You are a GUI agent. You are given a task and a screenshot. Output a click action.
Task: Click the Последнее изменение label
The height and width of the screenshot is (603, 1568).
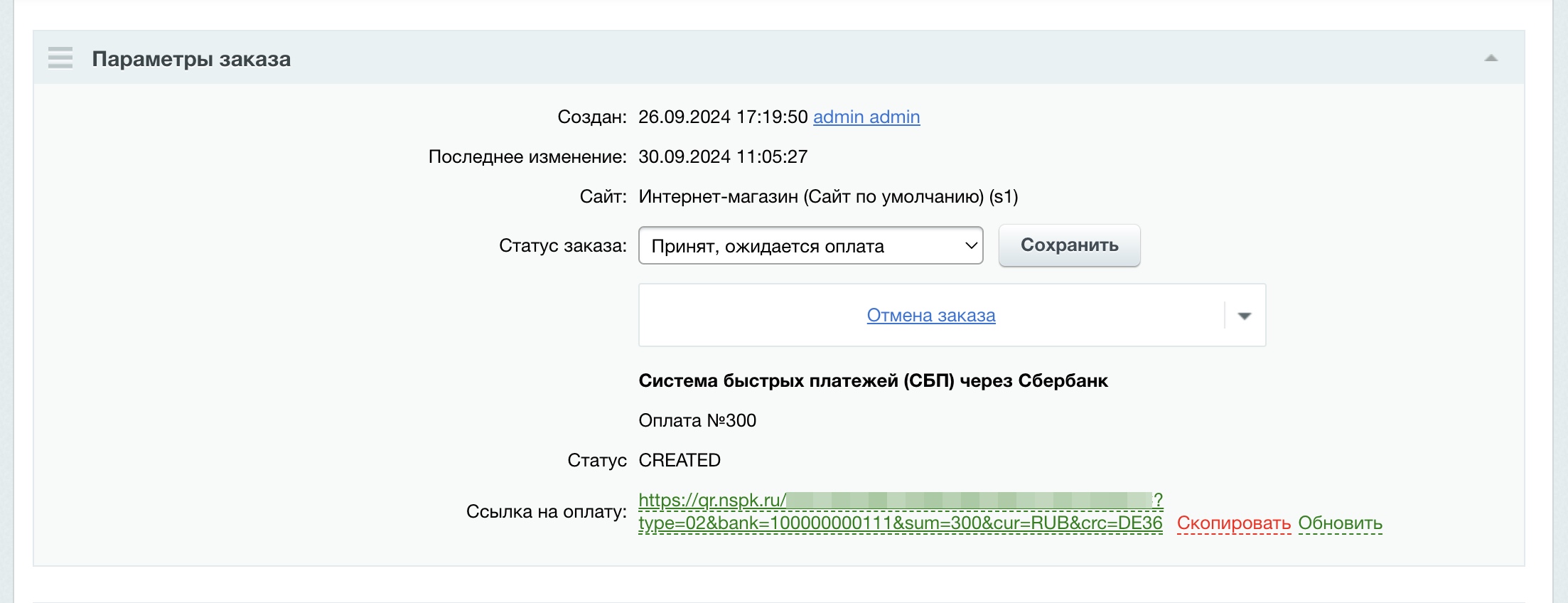[527, 156]
